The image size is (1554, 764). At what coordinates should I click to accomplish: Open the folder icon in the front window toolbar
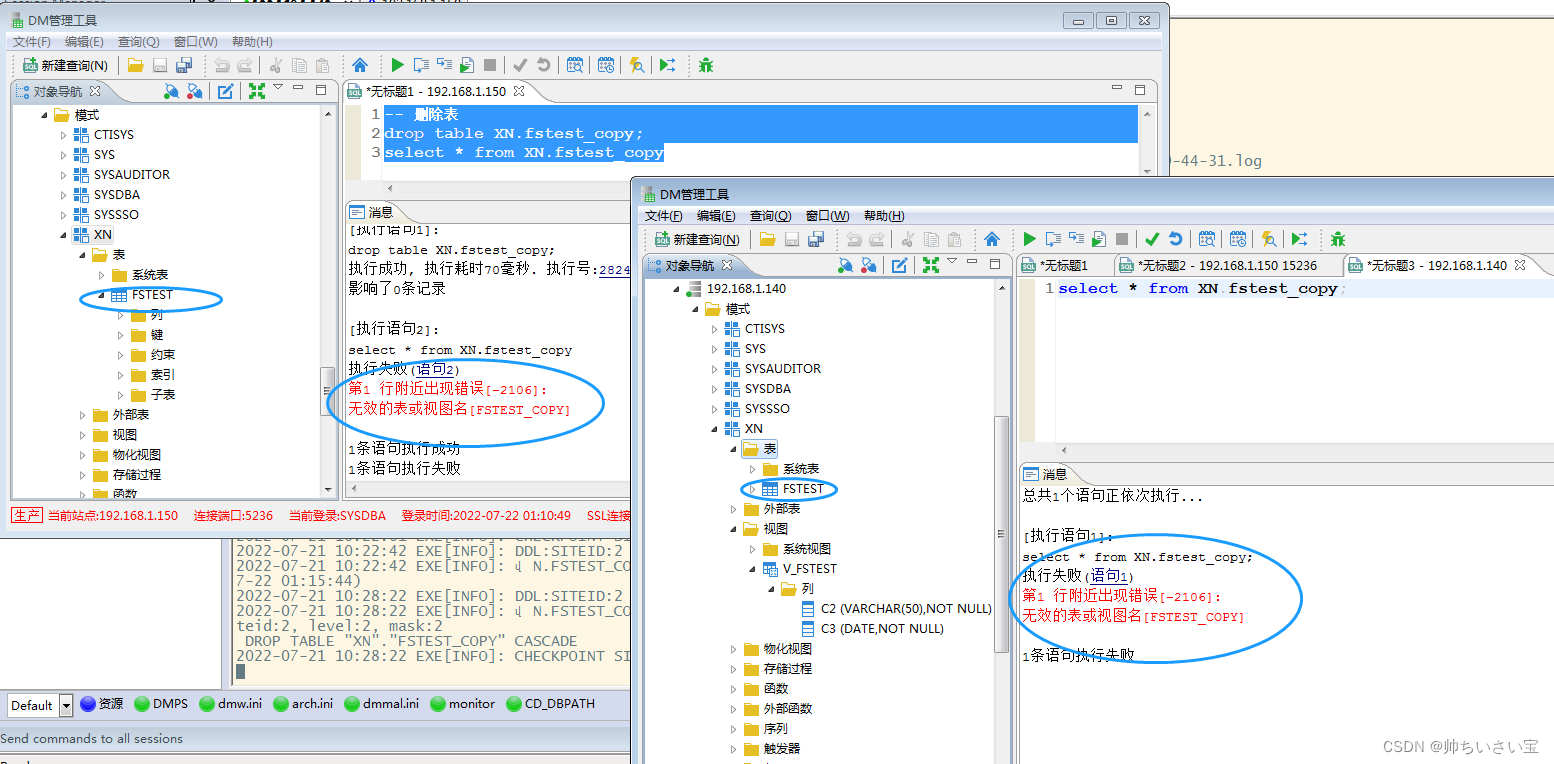[767, 239]
